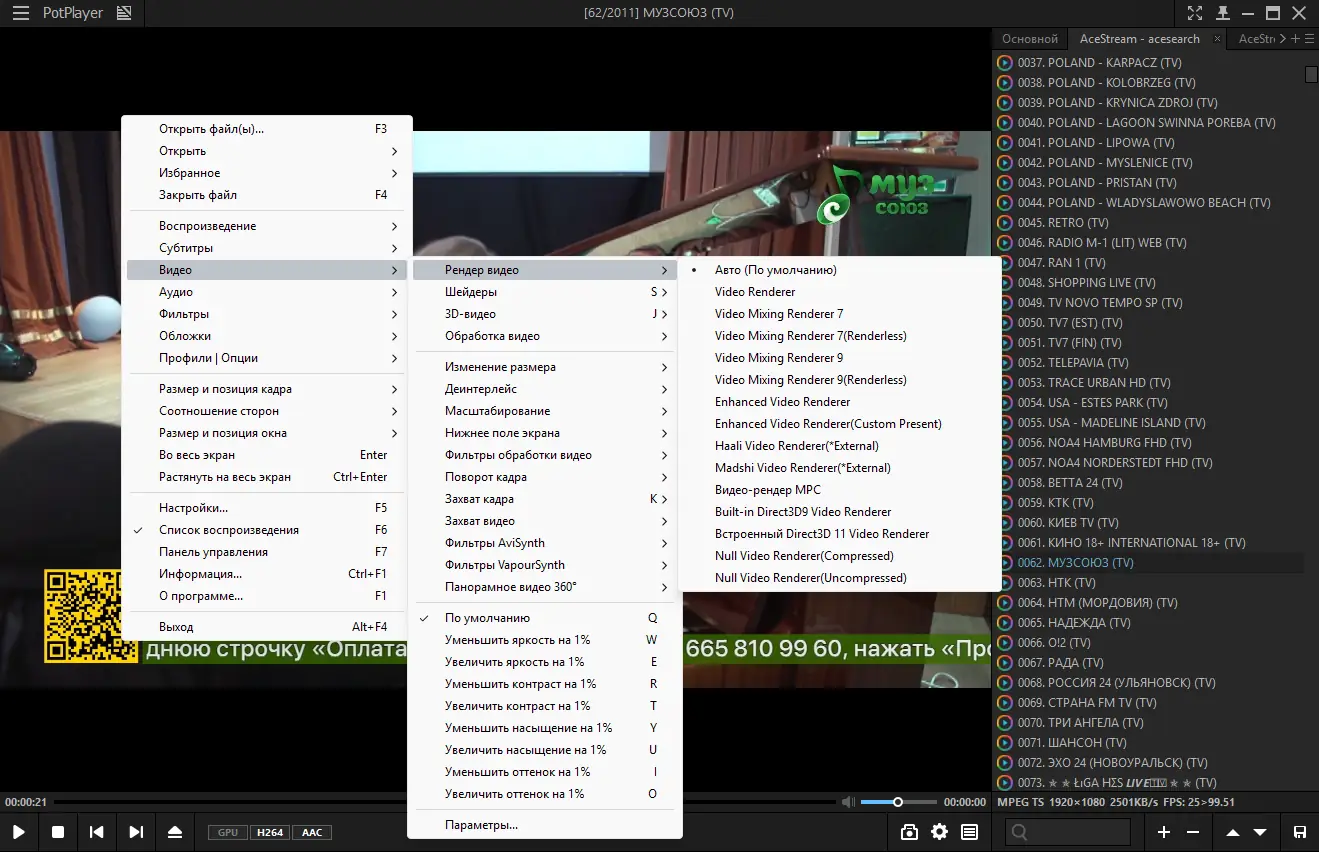The image size is (1319, 852).
Task: Expand the Избранное submenu
Action: click(266, 173)
